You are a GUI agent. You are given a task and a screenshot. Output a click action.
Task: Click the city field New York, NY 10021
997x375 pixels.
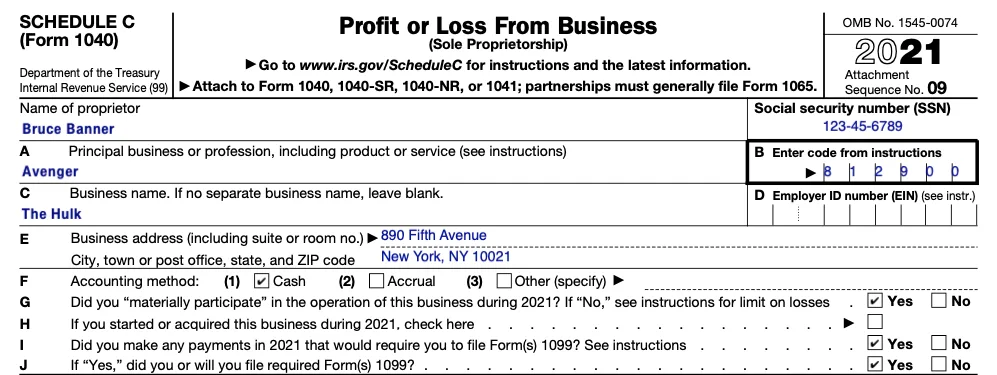[x=678, y=257]
